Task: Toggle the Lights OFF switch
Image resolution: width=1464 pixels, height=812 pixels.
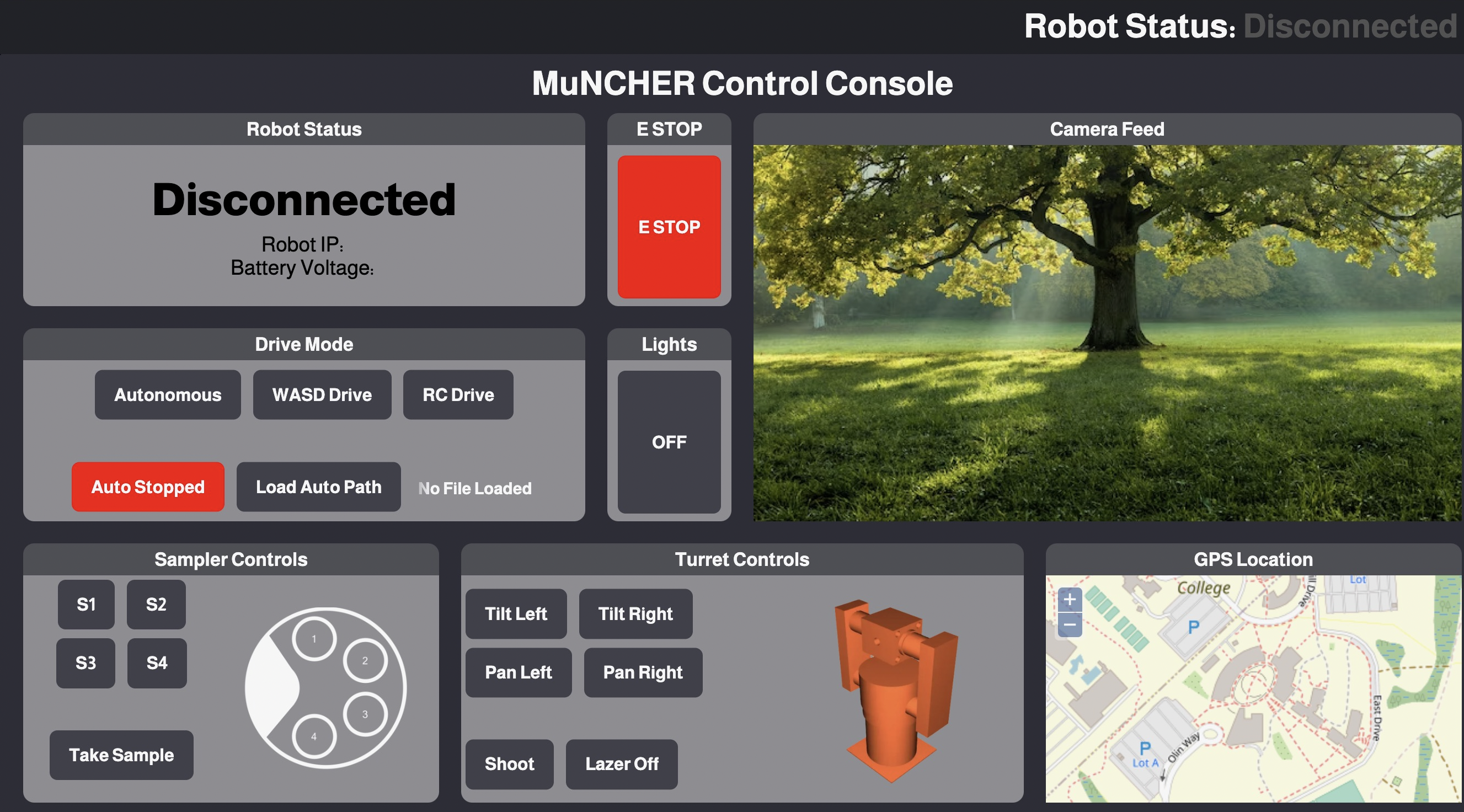Action: pos(669,442)
